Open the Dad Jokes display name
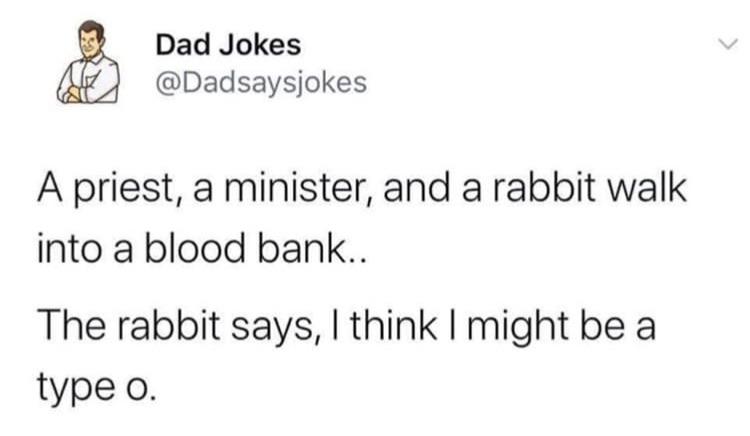The height and width of the screenshot is (436, 750). tap(228, 45)
